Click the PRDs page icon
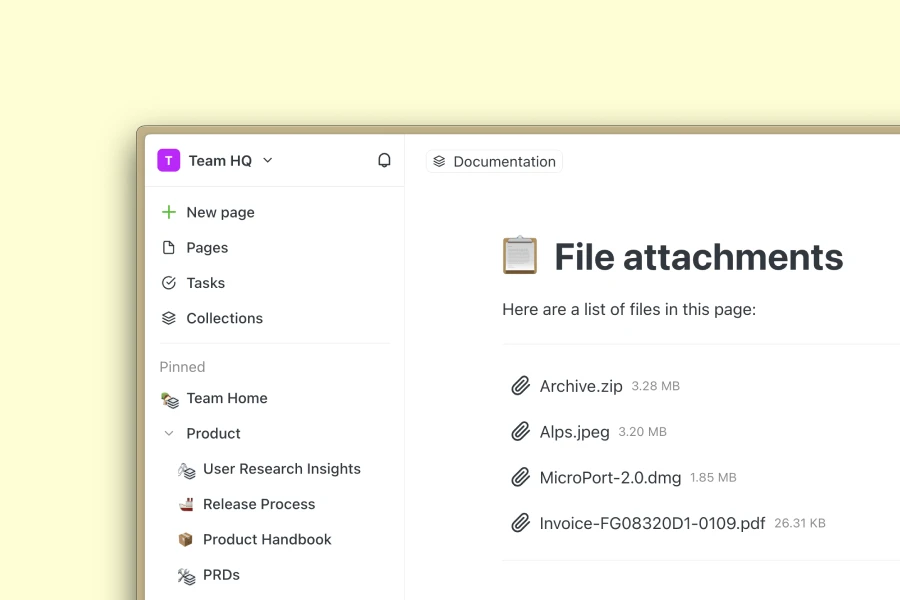Viewport: 900px width, 600px height. point(185,575)
